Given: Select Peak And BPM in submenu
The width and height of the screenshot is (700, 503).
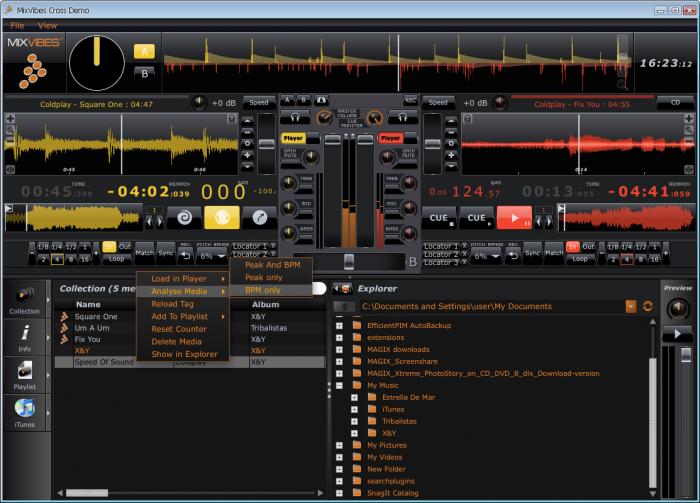Looking at the screenshot, I should (x=271, y=265).
